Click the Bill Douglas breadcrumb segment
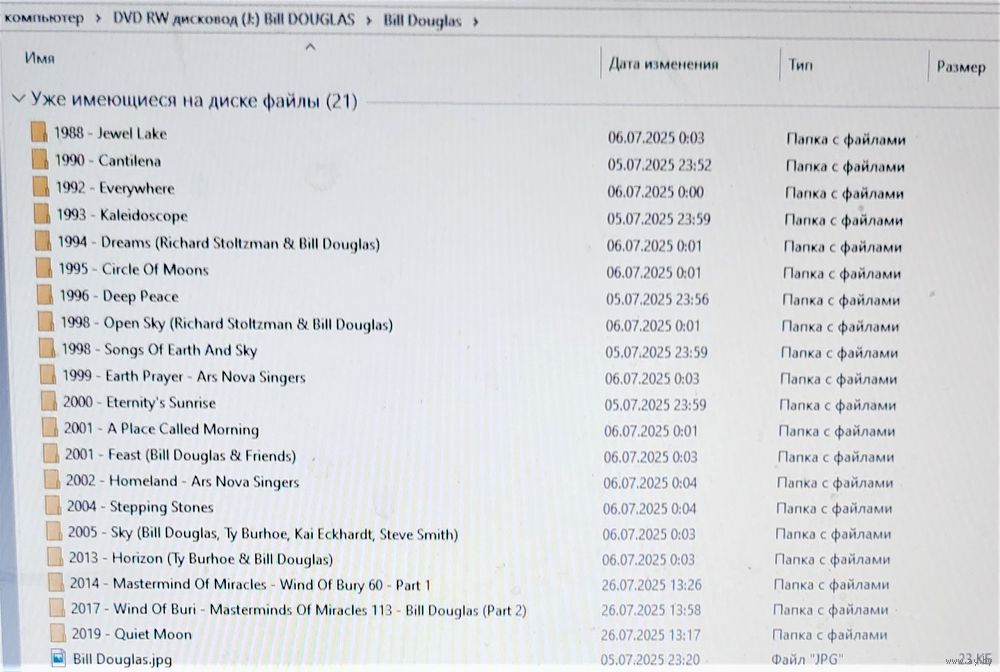 pos(422,21)
